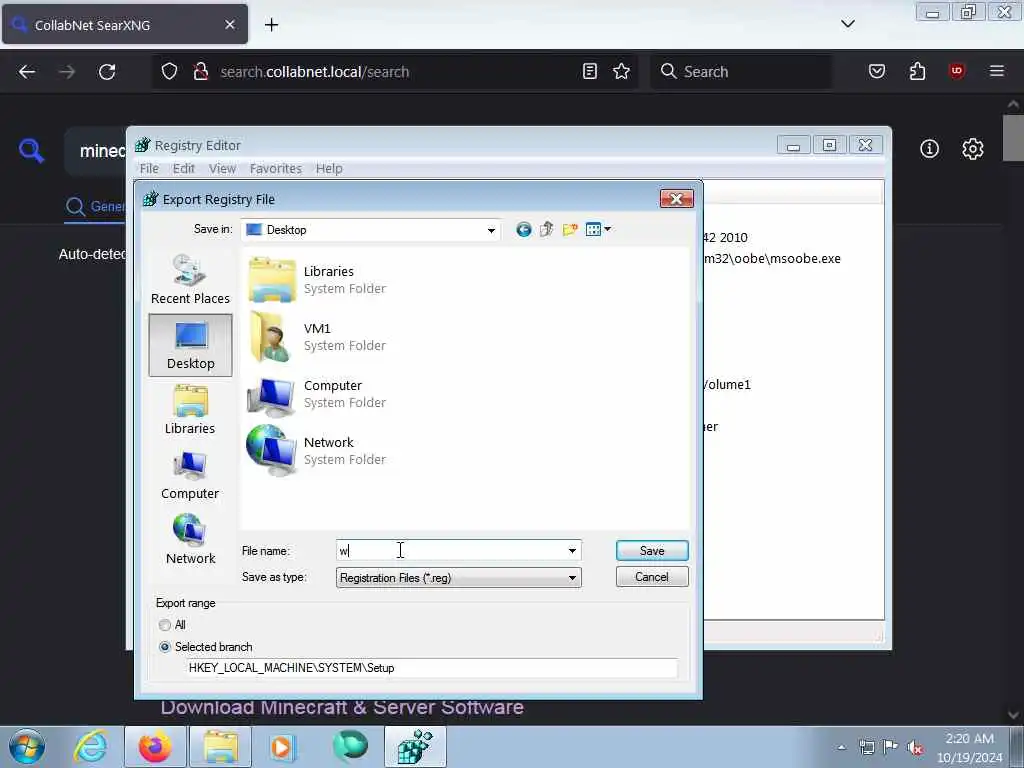Click the Firefox address bar URL
The height and width of the screenshot is (768, 1024).
coord(315,72)
